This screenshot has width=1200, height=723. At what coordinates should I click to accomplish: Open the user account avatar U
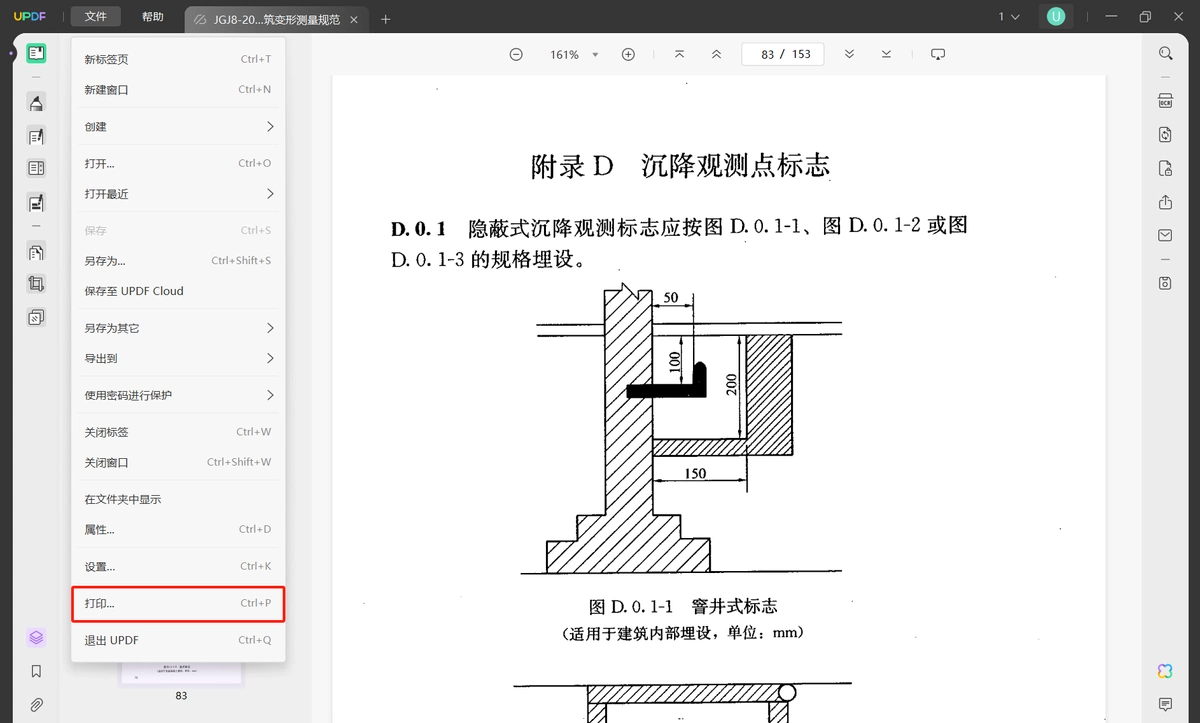(1056, 17)
